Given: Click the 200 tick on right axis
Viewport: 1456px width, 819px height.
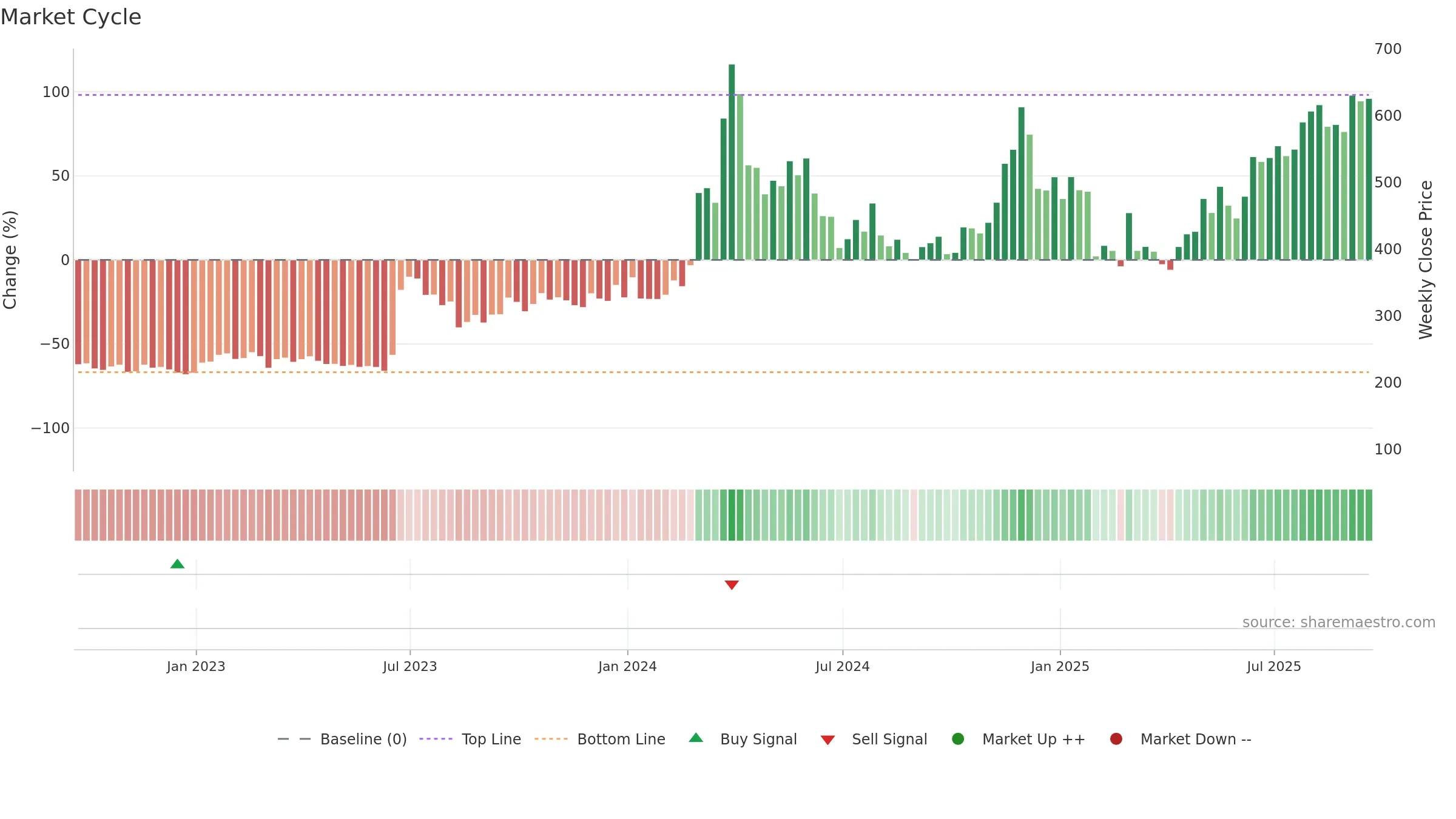Looking at the screenshot, I should tap(1388, 383).
